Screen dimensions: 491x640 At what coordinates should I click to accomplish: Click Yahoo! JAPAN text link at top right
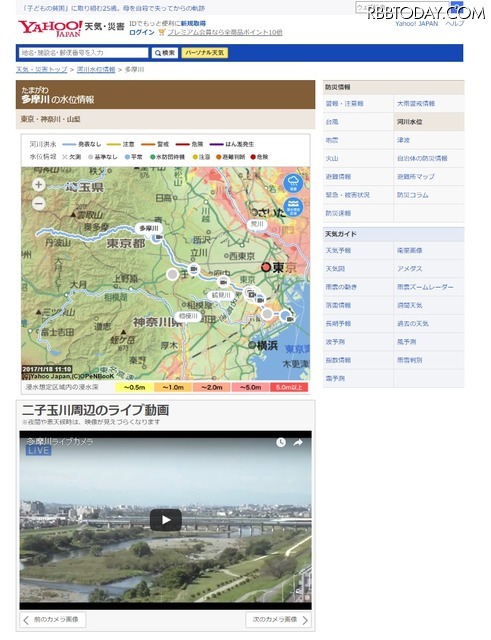click(416, 23)
